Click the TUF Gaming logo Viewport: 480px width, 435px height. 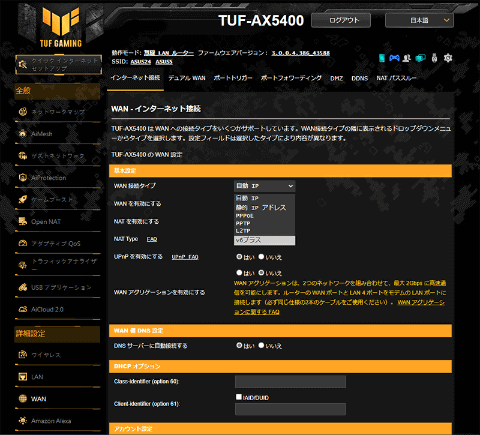[61, 27]
